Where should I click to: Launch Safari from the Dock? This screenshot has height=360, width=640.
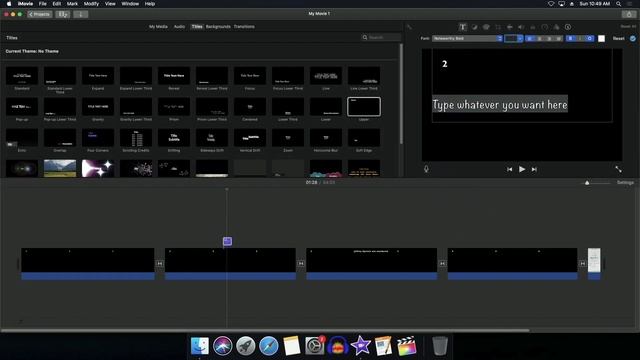point(269,346)
